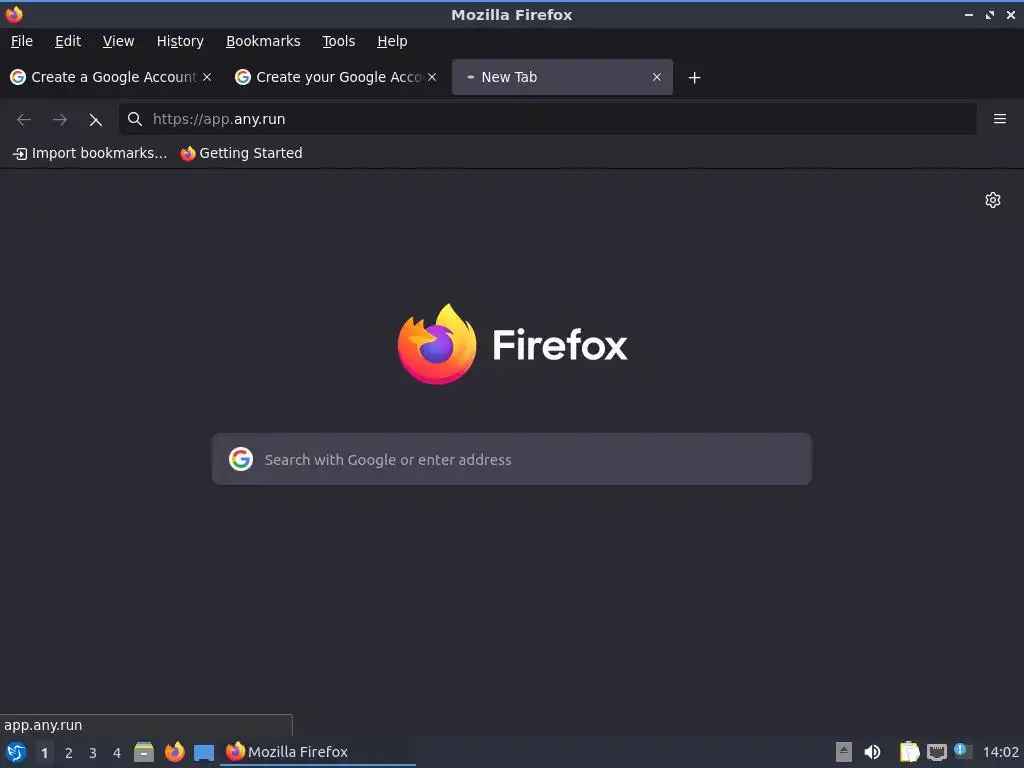Click the Google logo in search box
1024x768 pixels.
pos(241,459)
